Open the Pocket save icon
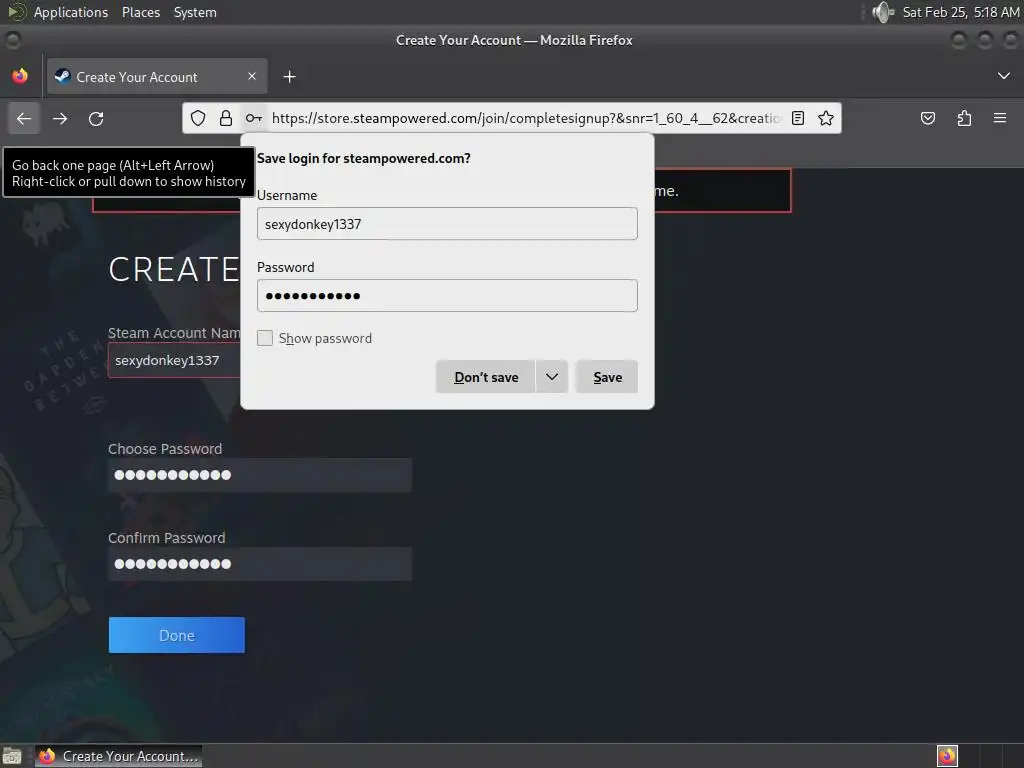Viewport: 1024px width, 768px height. tap(927, 118)
